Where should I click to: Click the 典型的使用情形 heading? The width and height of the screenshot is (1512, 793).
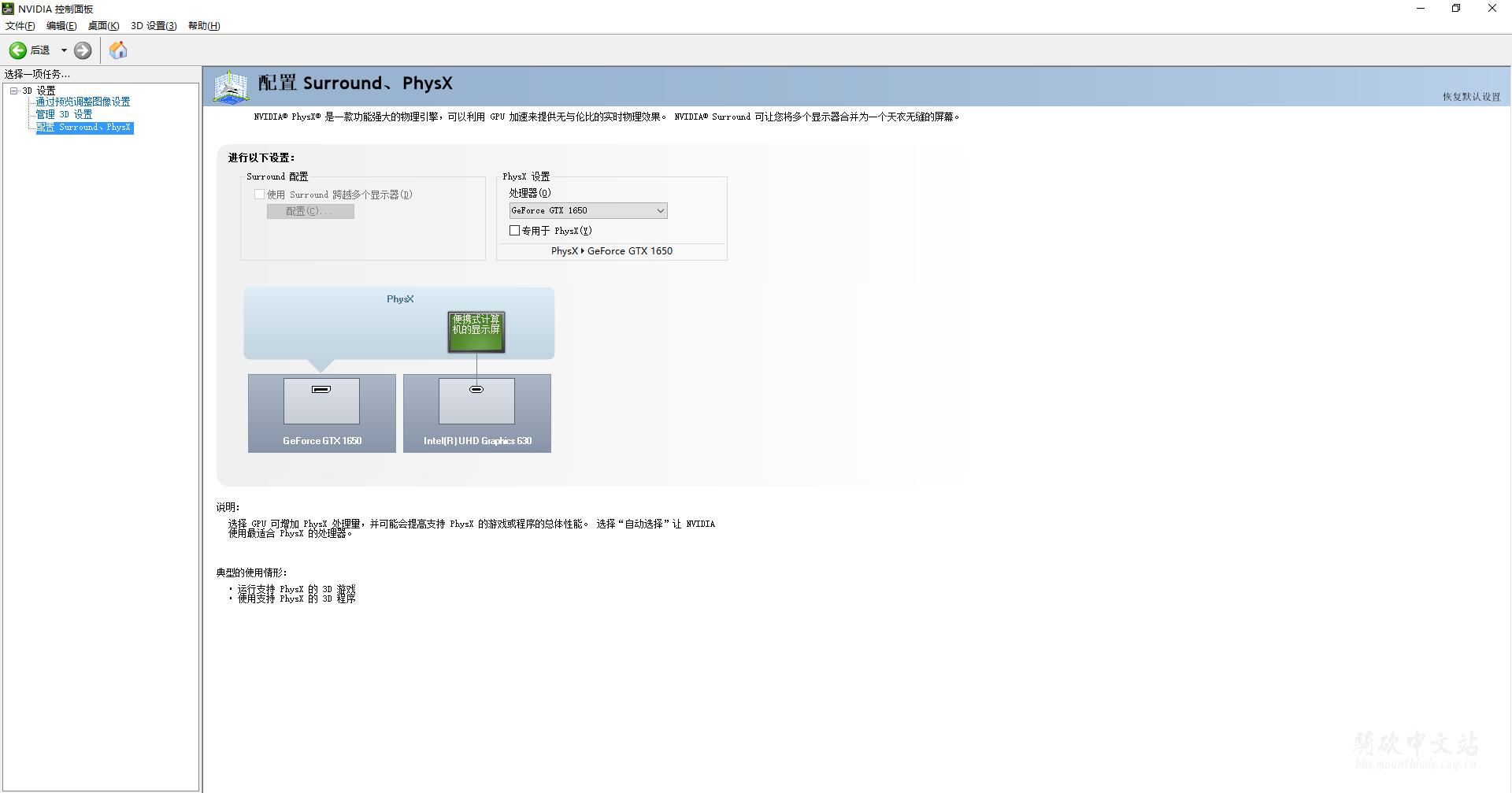tap(252, 573)
